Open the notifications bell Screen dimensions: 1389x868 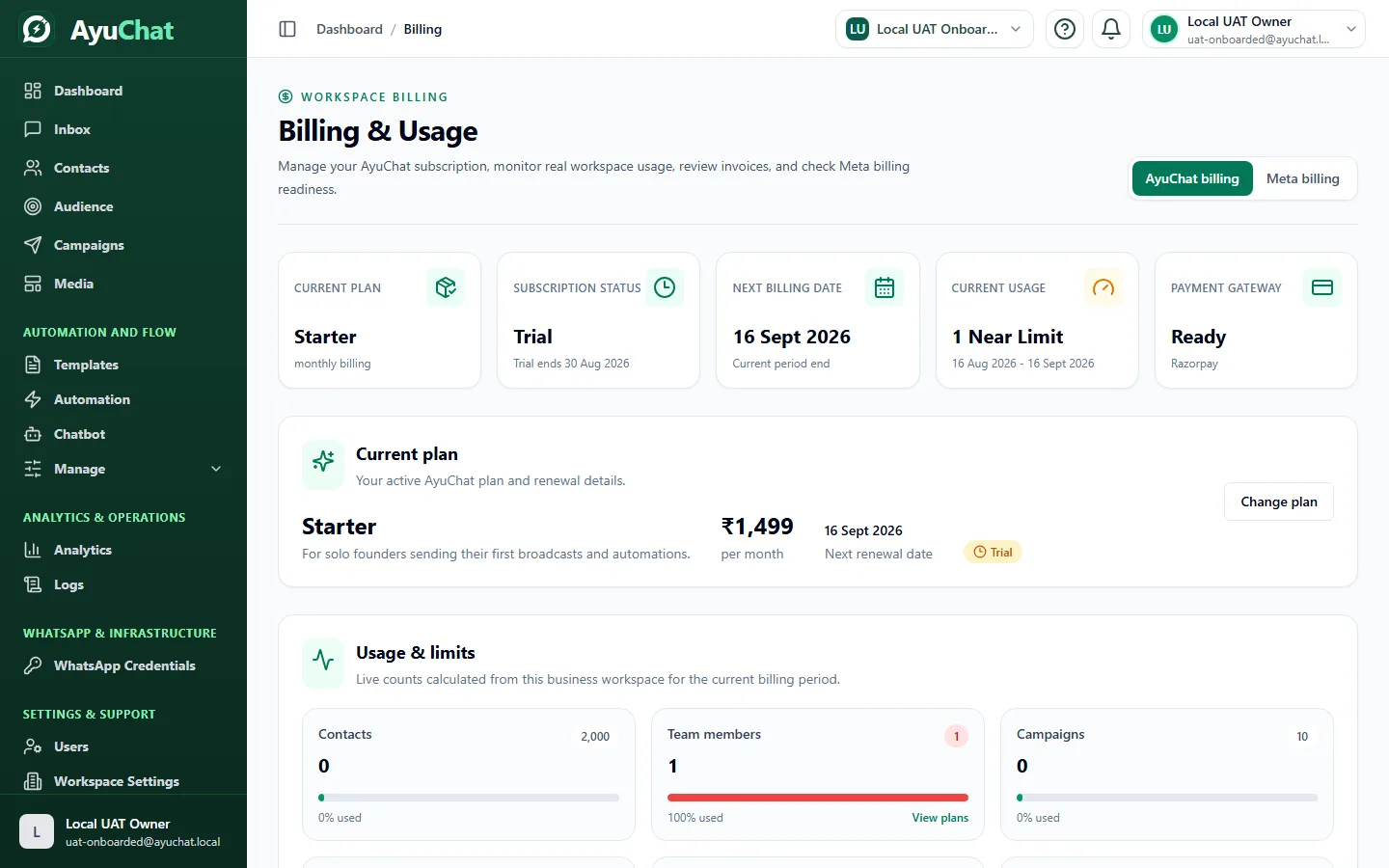tap(1111, 29)
